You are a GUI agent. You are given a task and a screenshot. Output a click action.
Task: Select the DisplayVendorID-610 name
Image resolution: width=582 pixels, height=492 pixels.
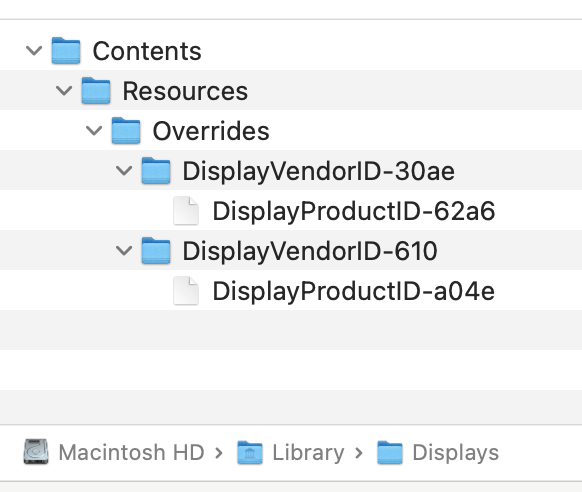click(x=310, y=251)
